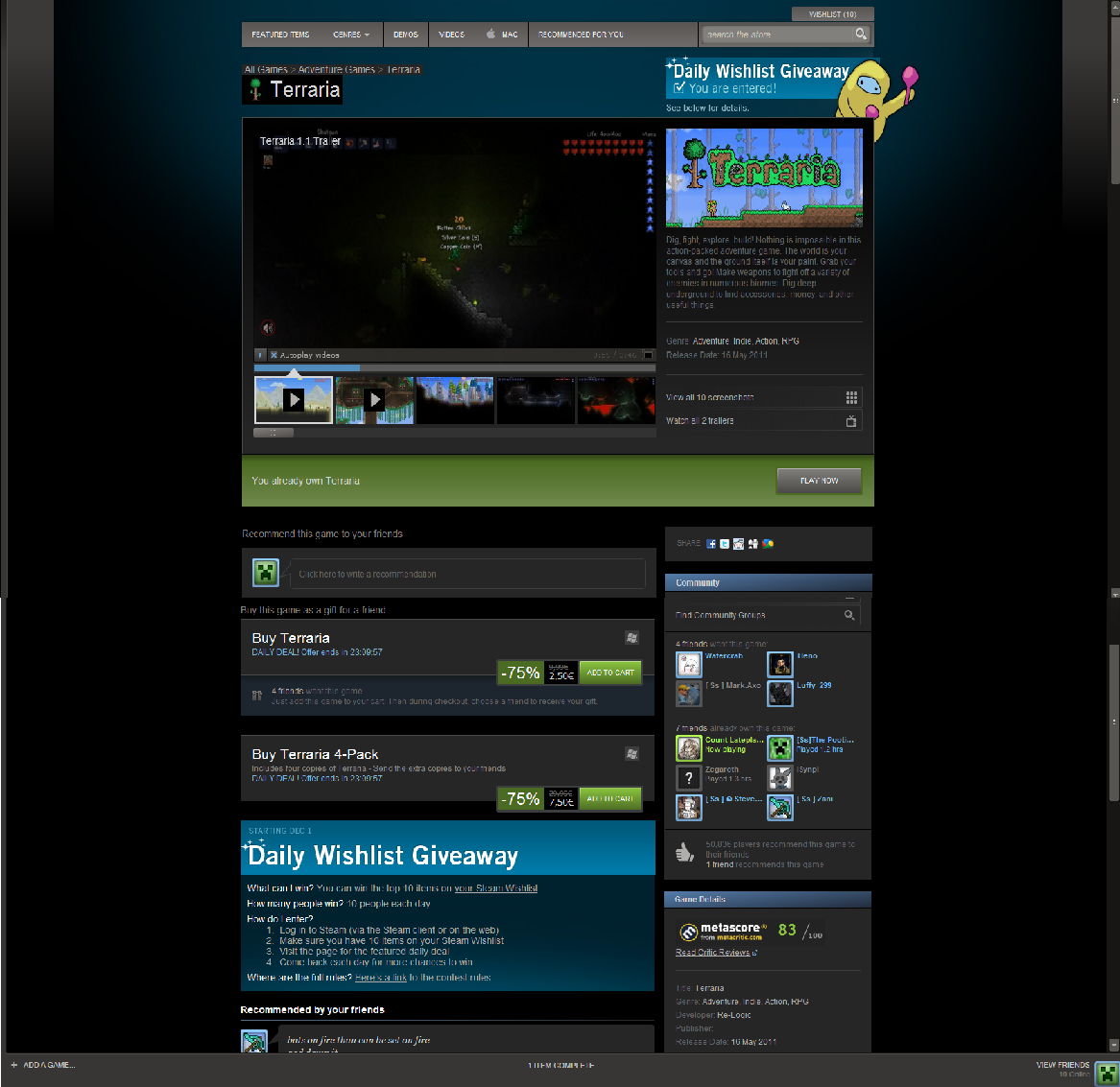The width and height of the screenshot is (1120, 1087).
Task: Toggle the Autoplay videos checkbox
Action: [274, 355]
